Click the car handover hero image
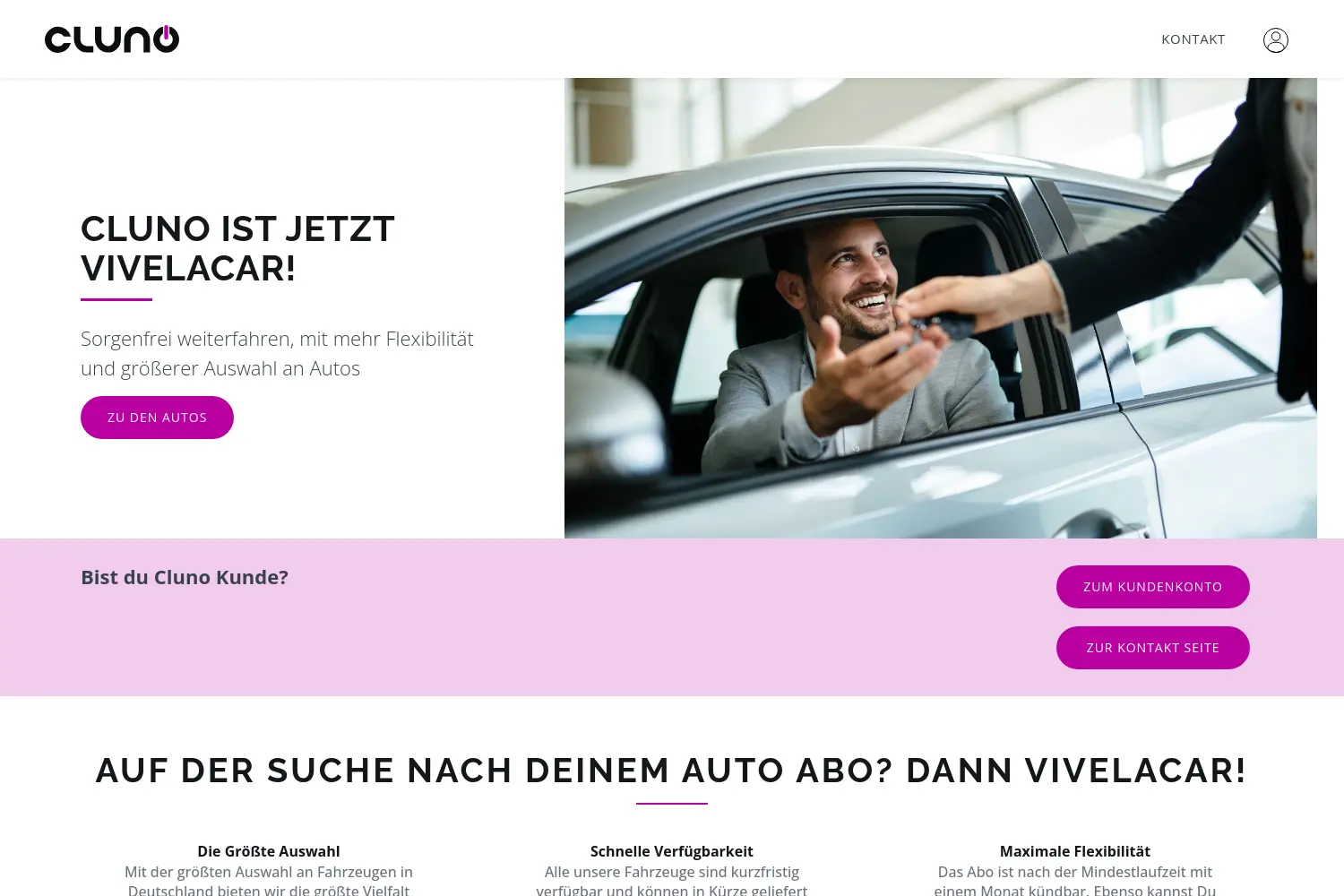This screenshot has height=896, width=1344. click(x=941, y=308)
